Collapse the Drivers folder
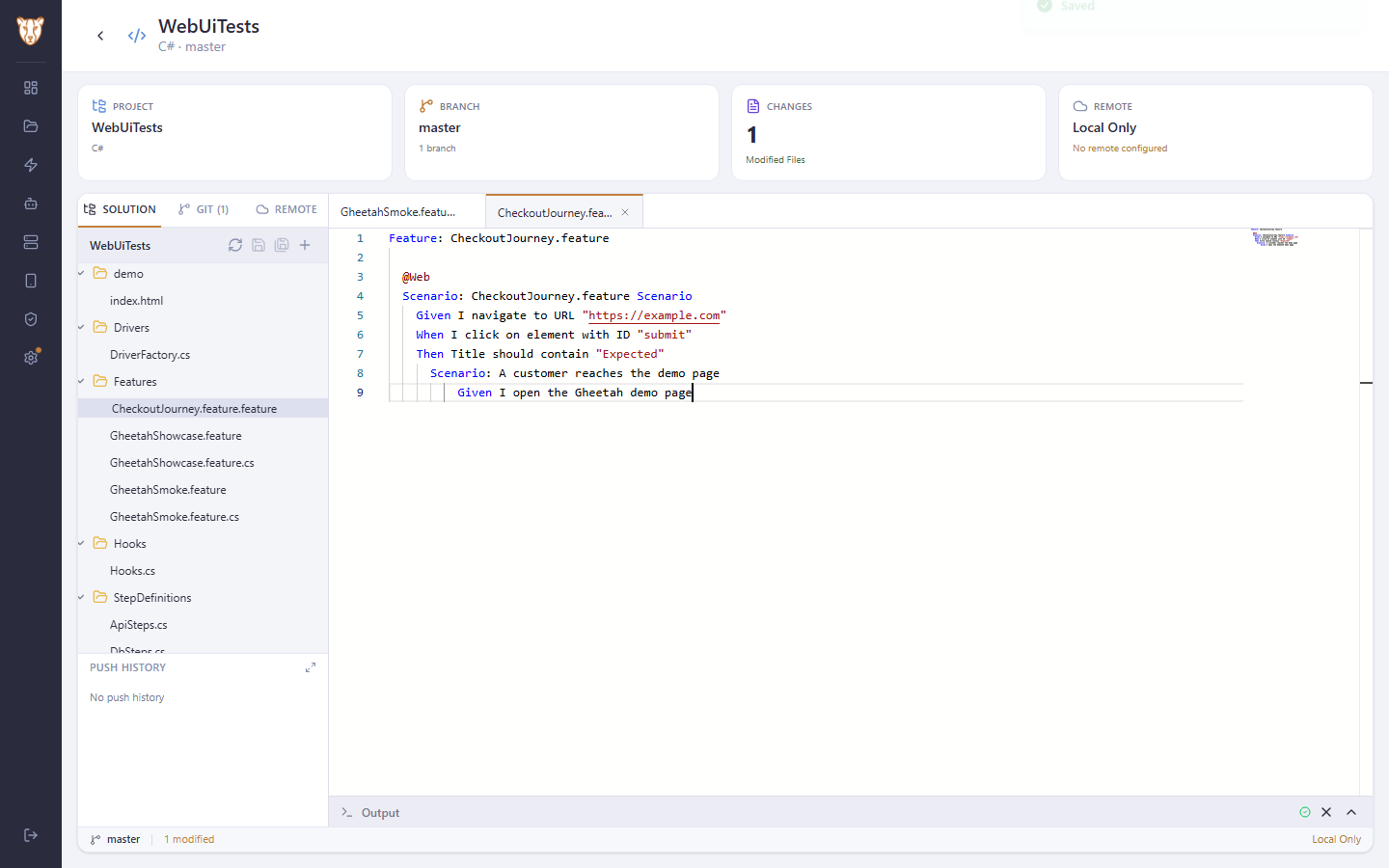This screenshot has width=1389, height=868. (82, 328)
